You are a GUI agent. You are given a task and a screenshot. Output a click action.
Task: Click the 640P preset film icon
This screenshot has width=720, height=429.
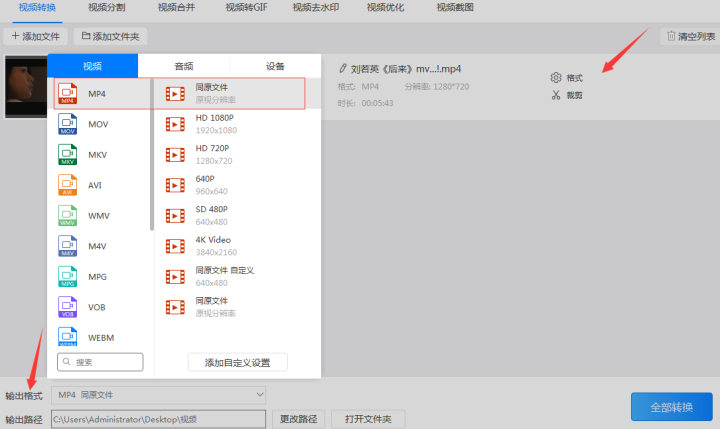pyautogui.click(x=175, y=185)
